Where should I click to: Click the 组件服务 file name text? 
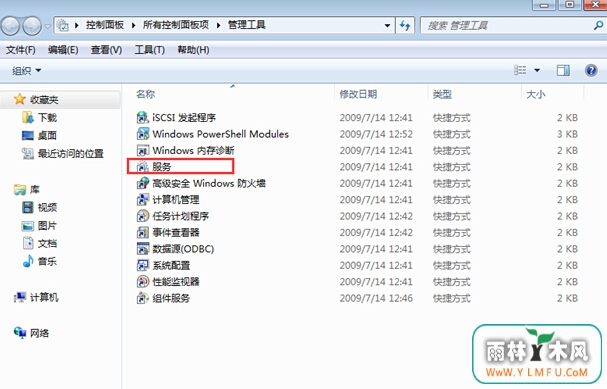[x=171, y=298]
